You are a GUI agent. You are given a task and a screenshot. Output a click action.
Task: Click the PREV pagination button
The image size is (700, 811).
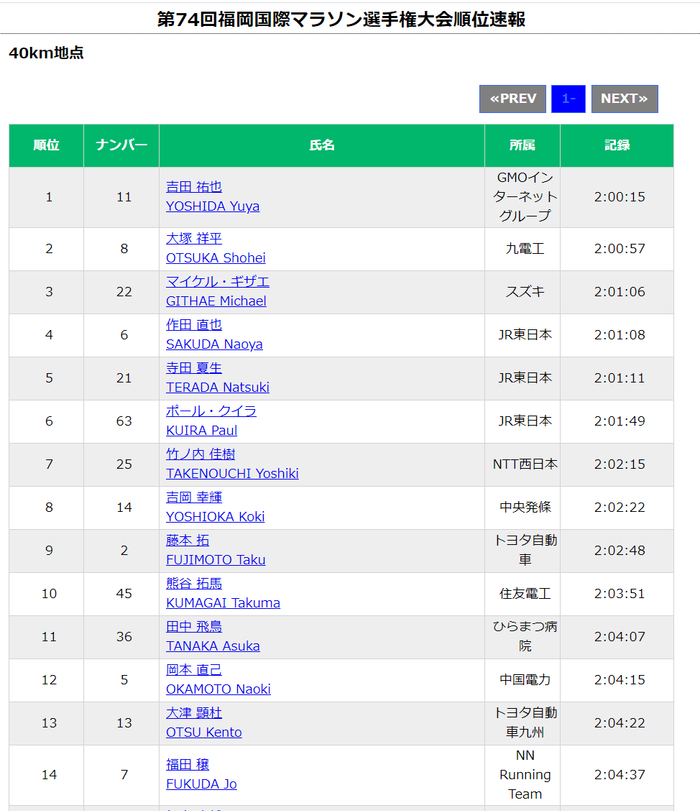513,98
